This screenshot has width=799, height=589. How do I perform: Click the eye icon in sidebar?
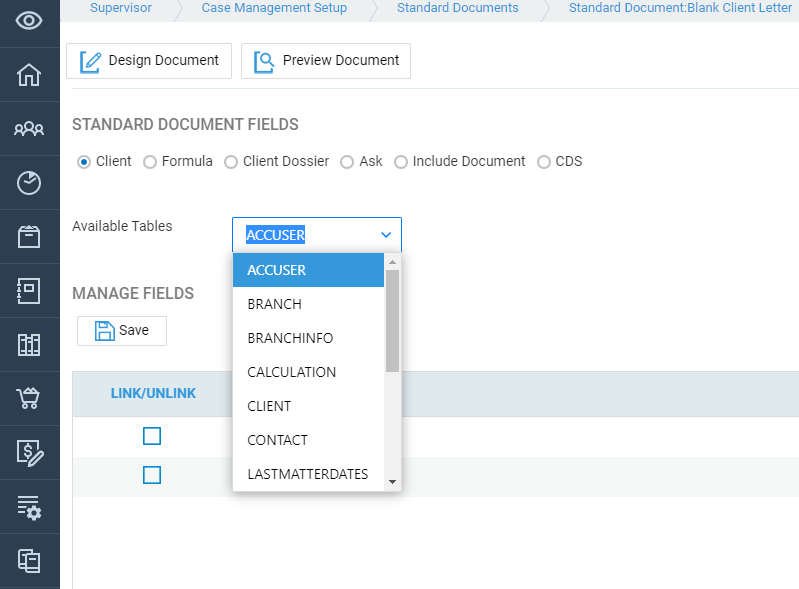(x=29, y=20)
